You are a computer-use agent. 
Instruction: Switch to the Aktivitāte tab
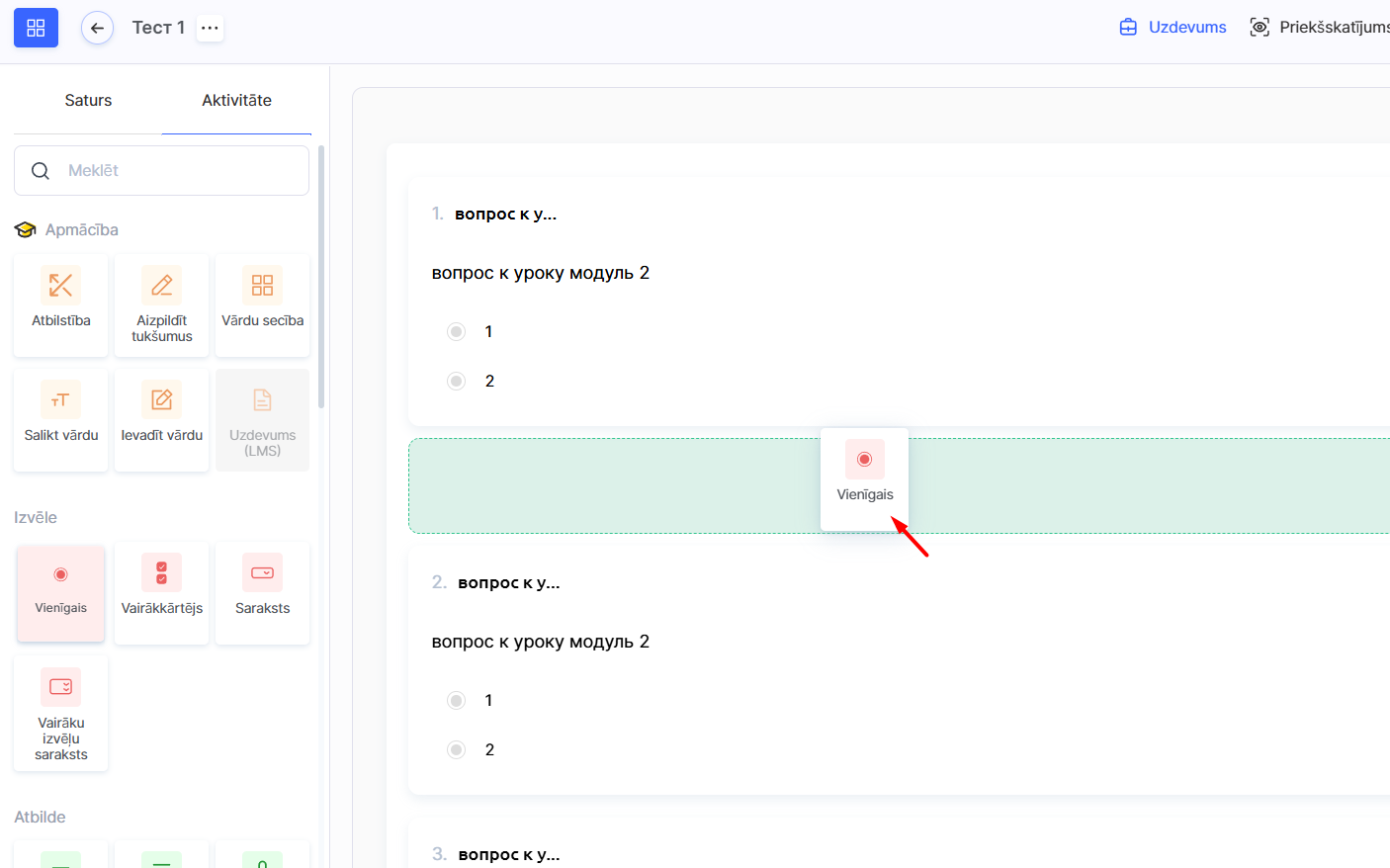[236, 100]
